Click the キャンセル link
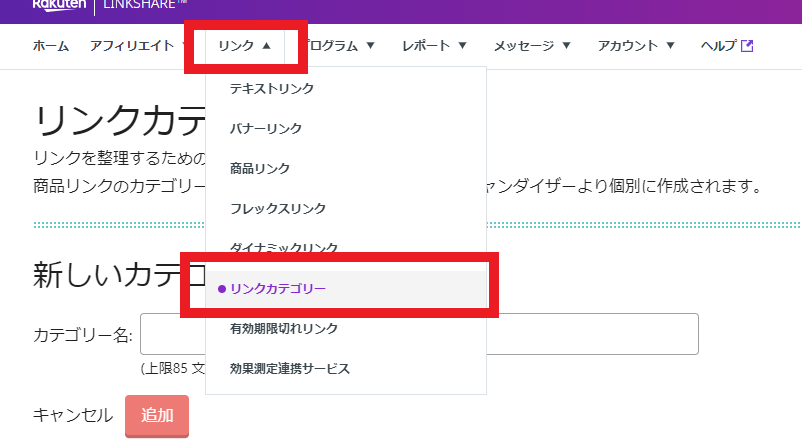This screenshot has height=446, width=802. [x=73, y=415]
